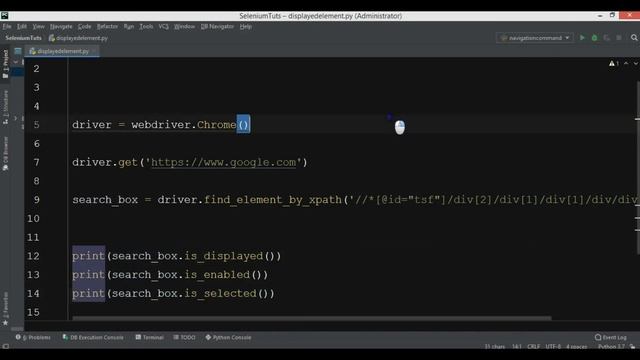Screen dimensions: 640x360
Task: Click the Debug bug icon
Action: [595, 38]
